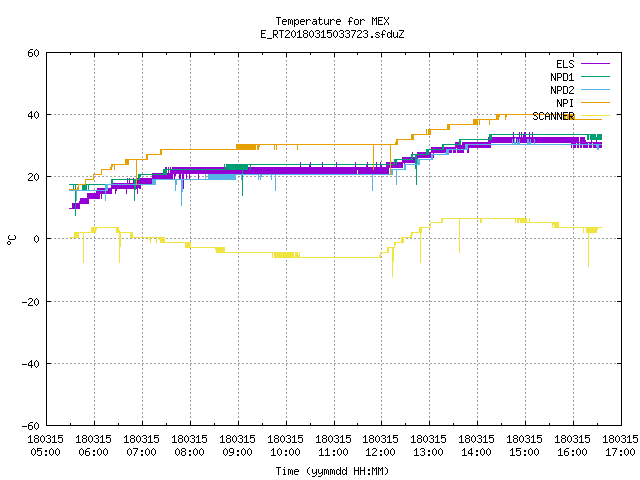Click the y-axis tick label 60
This screenshot has width=640, height=480.
(x=33, y=53)
